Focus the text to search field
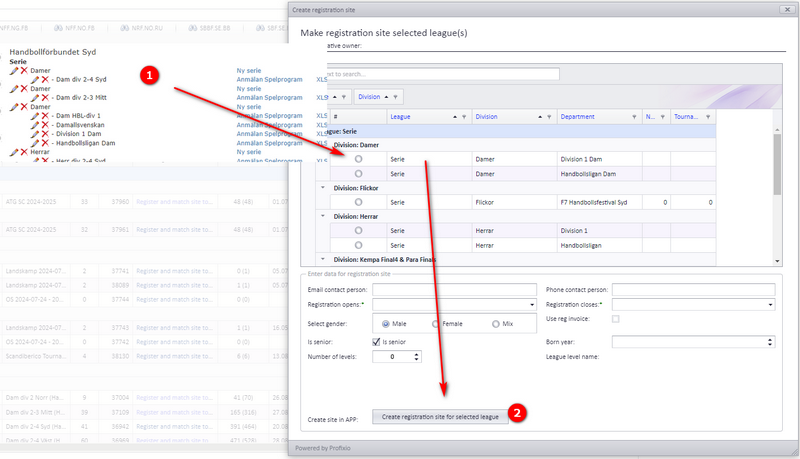The height and width of the screenshot is (459, 800). 442,74
